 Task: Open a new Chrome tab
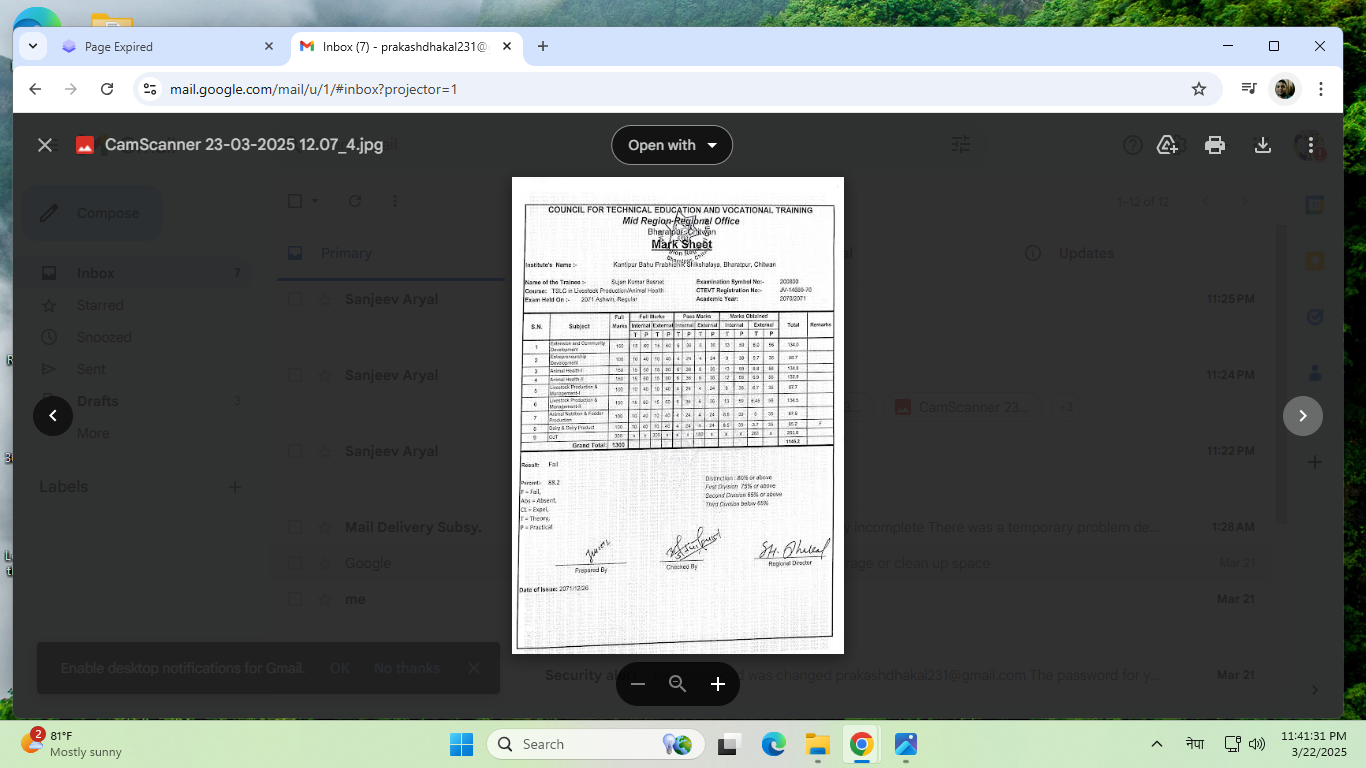click(x=543, y=46)
